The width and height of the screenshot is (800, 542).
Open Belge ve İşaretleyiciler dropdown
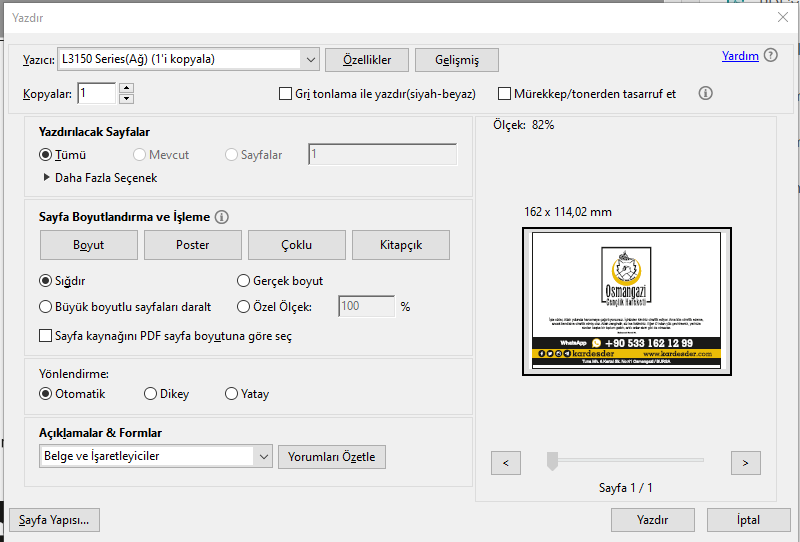tap(156, 456)
